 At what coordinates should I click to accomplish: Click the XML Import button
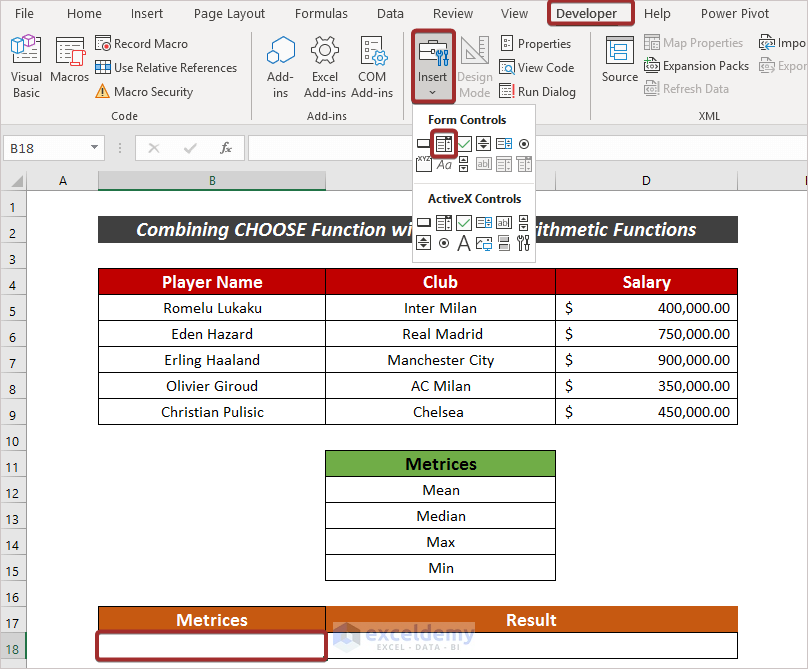[x=782, y=43]
